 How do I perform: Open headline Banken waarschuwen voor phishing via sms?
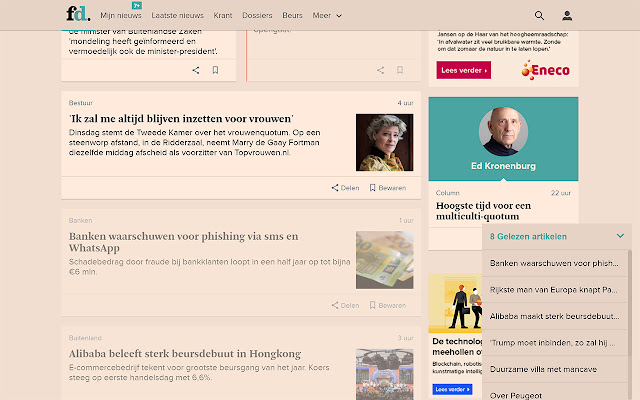(184, 242)
